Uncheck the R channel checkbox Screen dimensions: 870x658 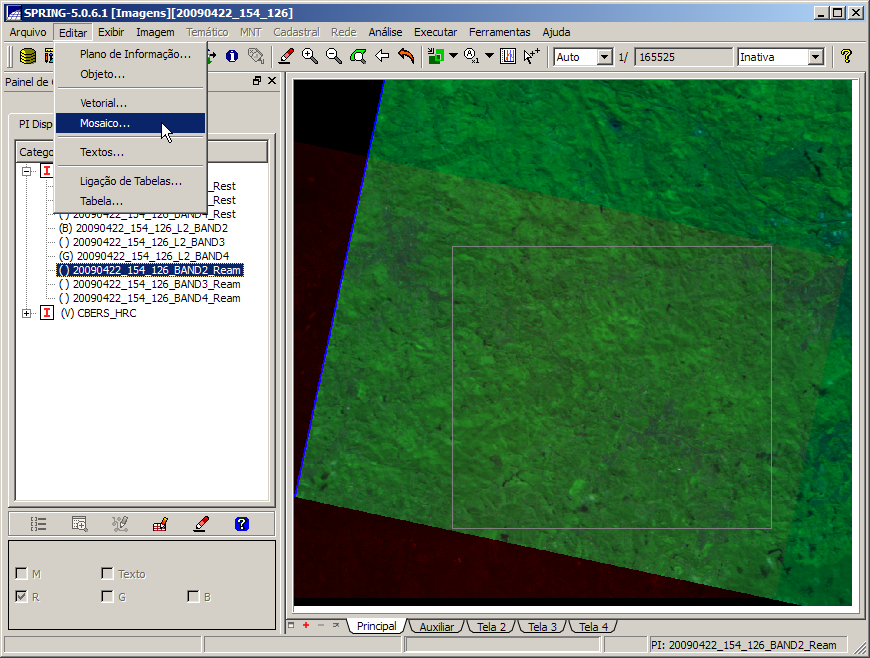pos(21,597)
